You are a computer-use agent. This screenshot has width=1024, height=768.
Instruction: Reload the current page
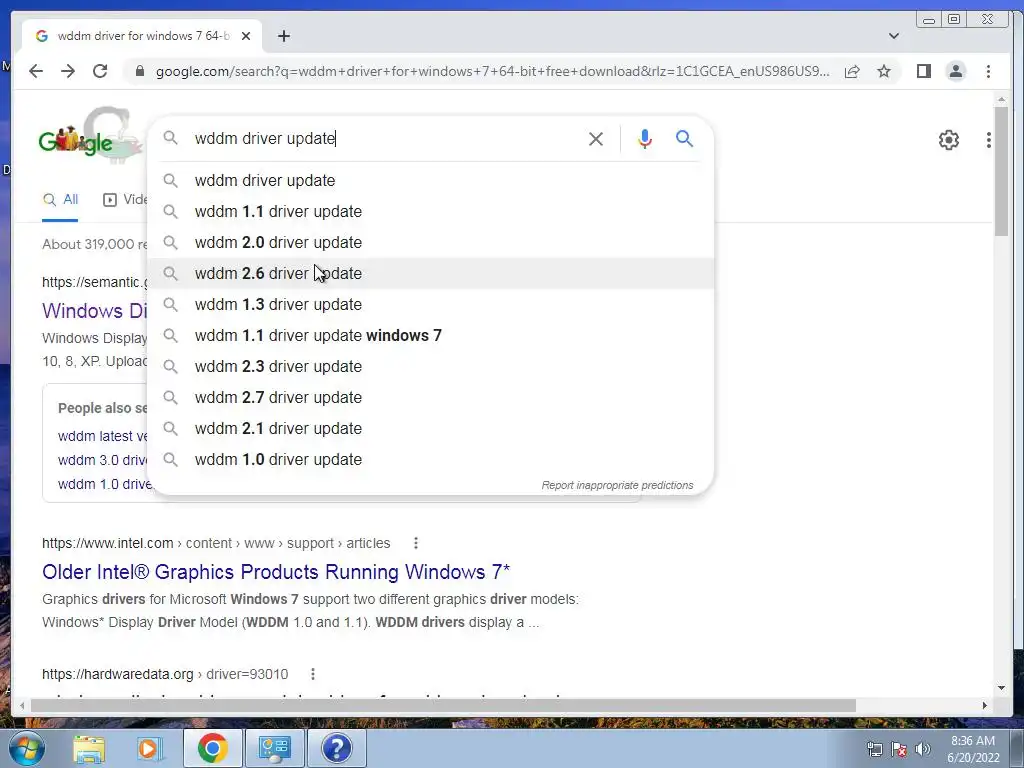point(100,71)
